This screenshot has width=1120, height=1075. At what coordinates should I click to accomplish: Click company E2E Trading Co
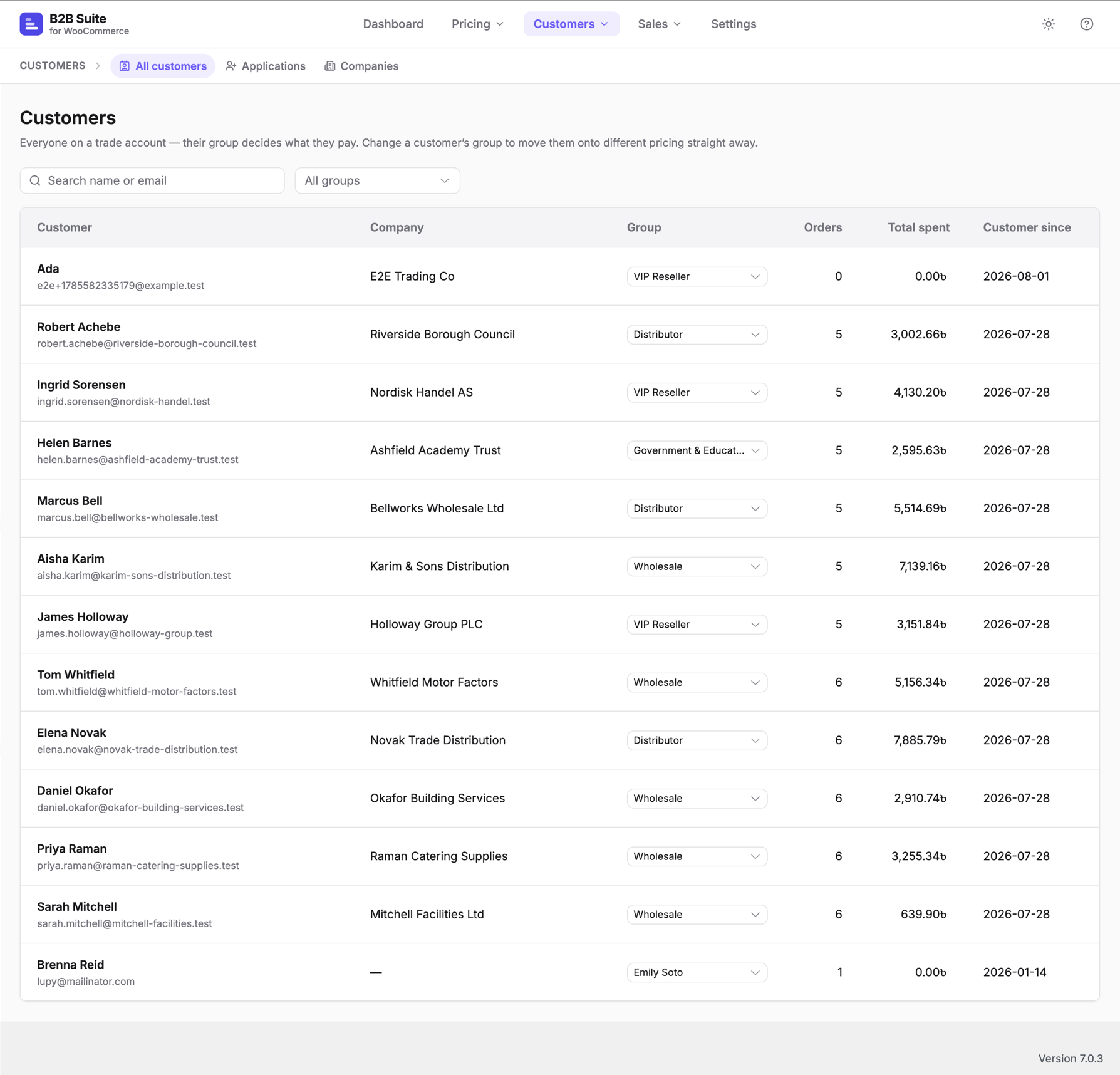[x=412, y=276]
